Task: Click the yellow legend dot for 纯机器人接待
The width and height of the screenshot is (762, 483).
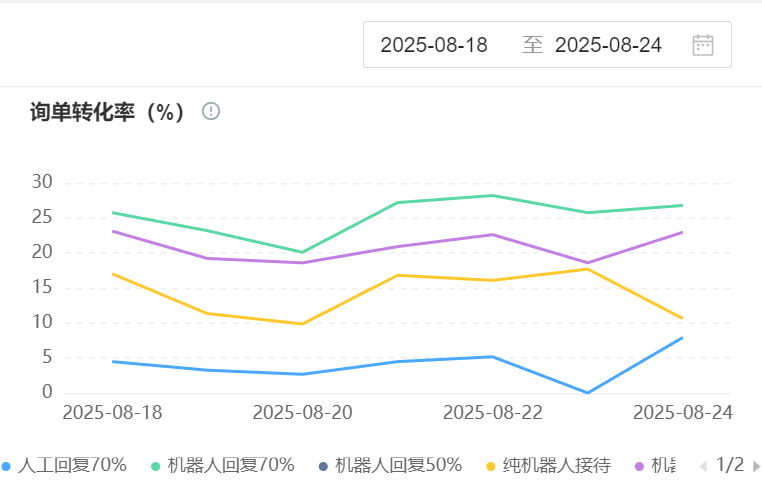Action: click(x=491, y=466)
